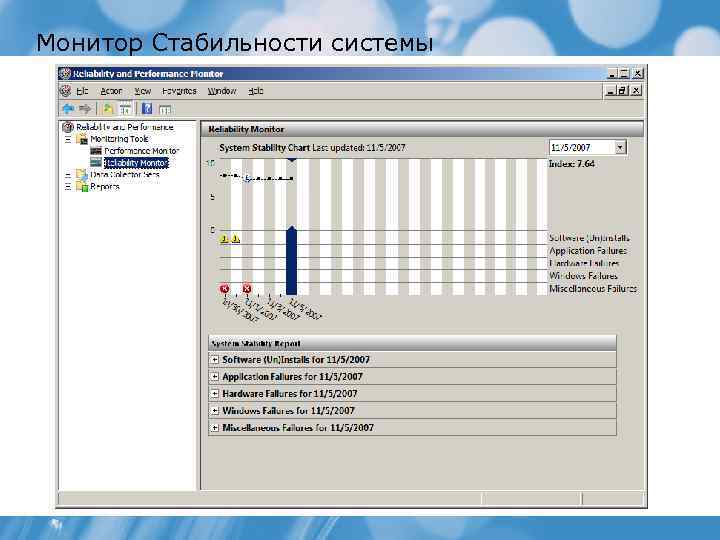Open the Action menu
The height and width of the screenshot is (540, 720).
click(x=111, y=91)
